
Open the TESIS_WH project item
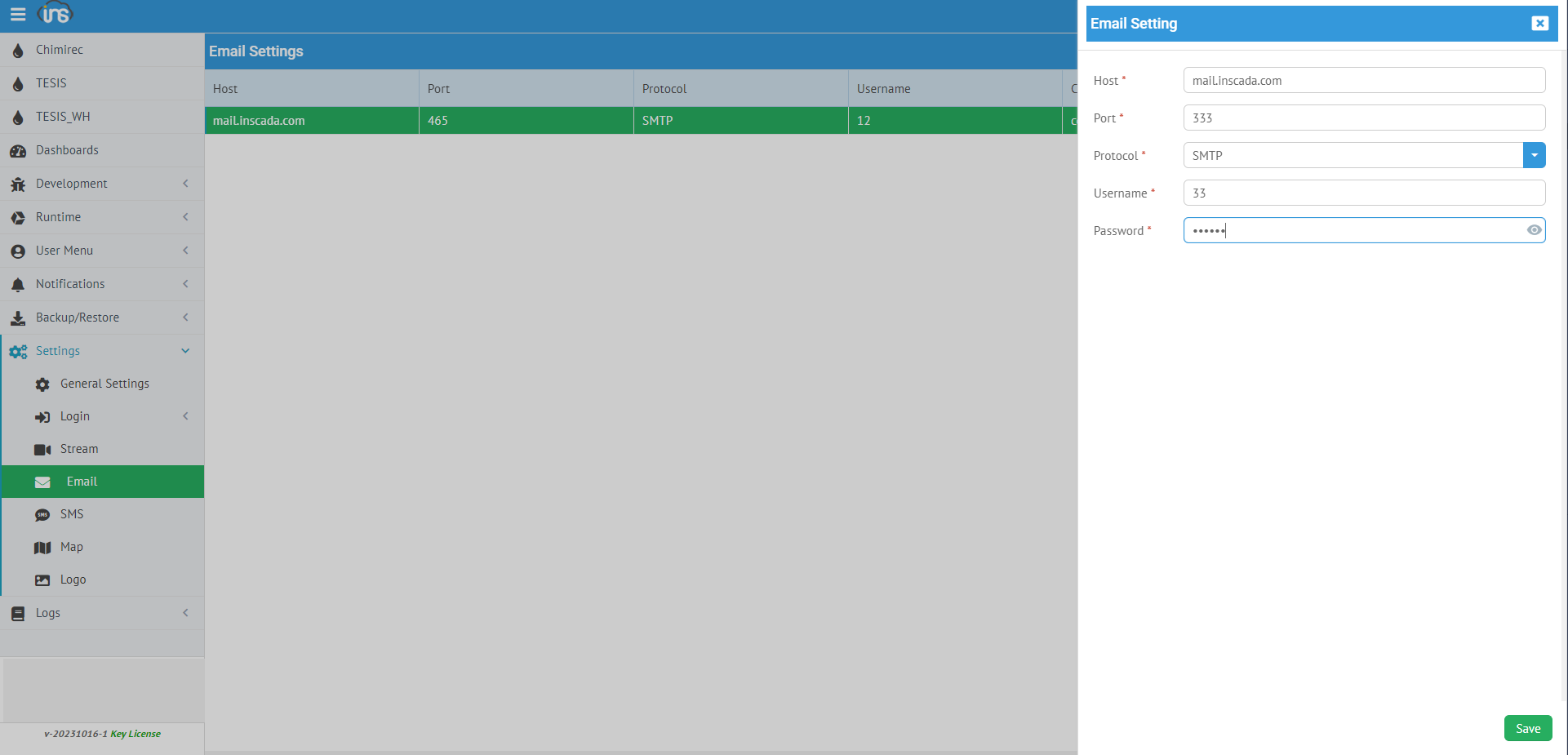(63, 117)
